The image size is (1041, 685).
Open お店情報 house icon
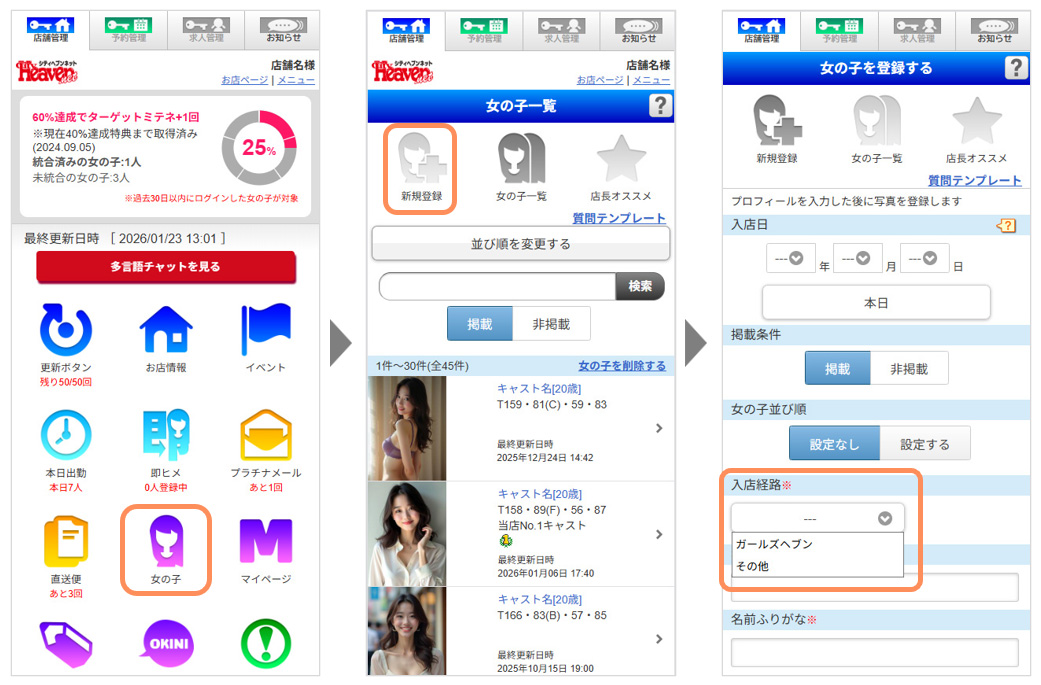tap(166, 330)
